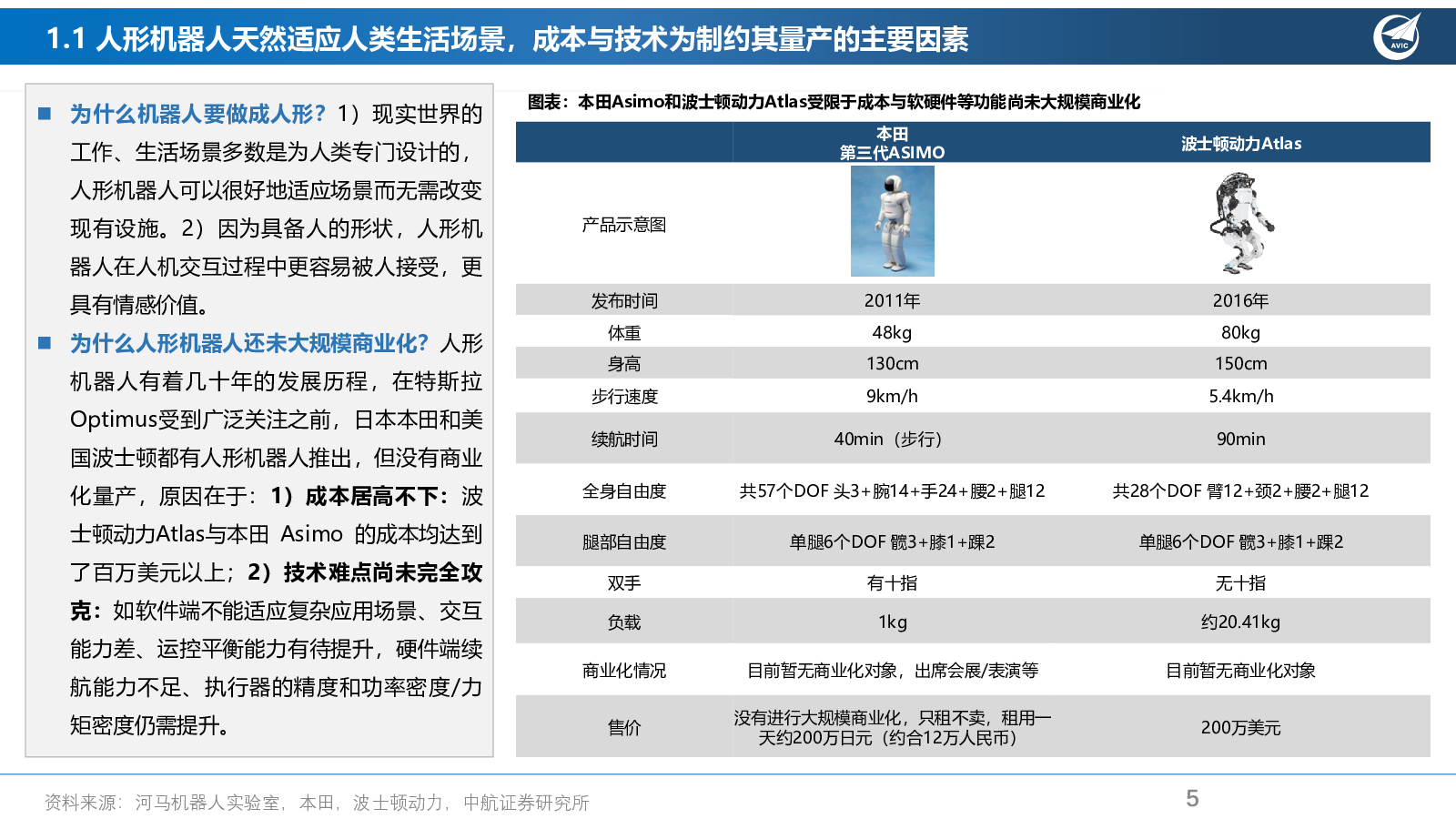Select the row label 体重
1456x819 pixels.
[624, 332]
